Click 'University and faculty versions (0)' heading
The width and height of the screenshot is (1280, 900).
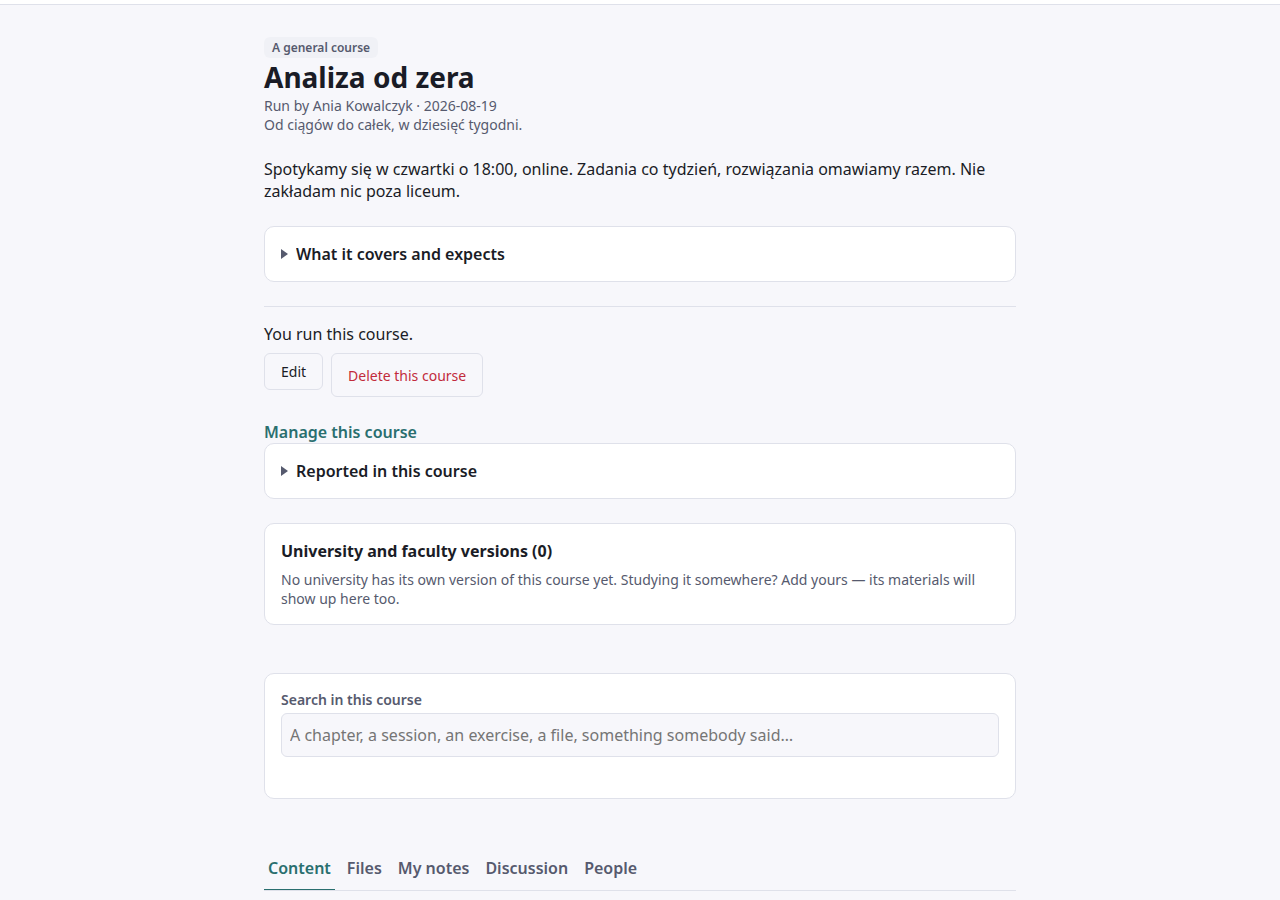click(416, 551)
